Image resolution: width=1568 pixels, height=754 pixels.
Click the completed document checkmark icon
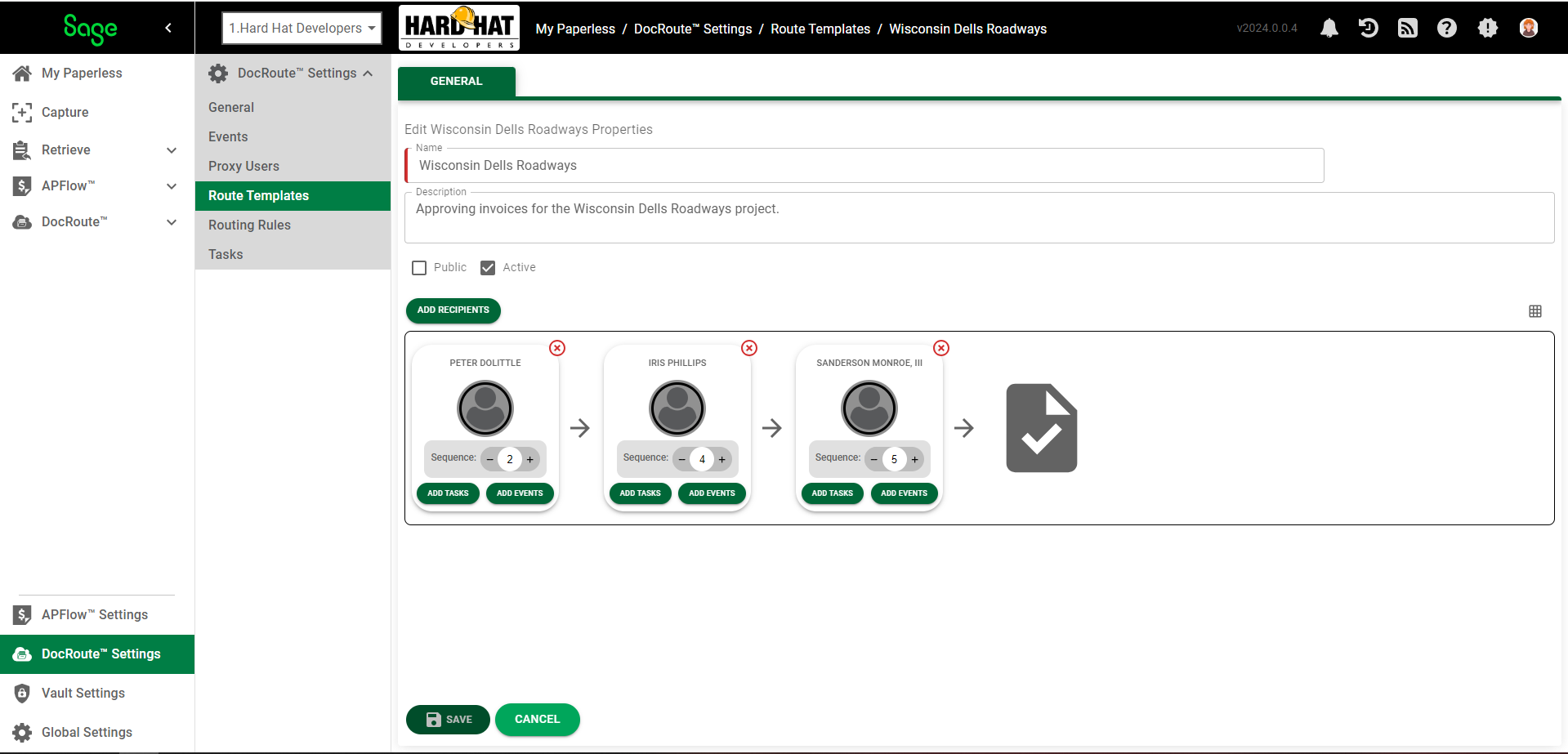pos(1042,428)
